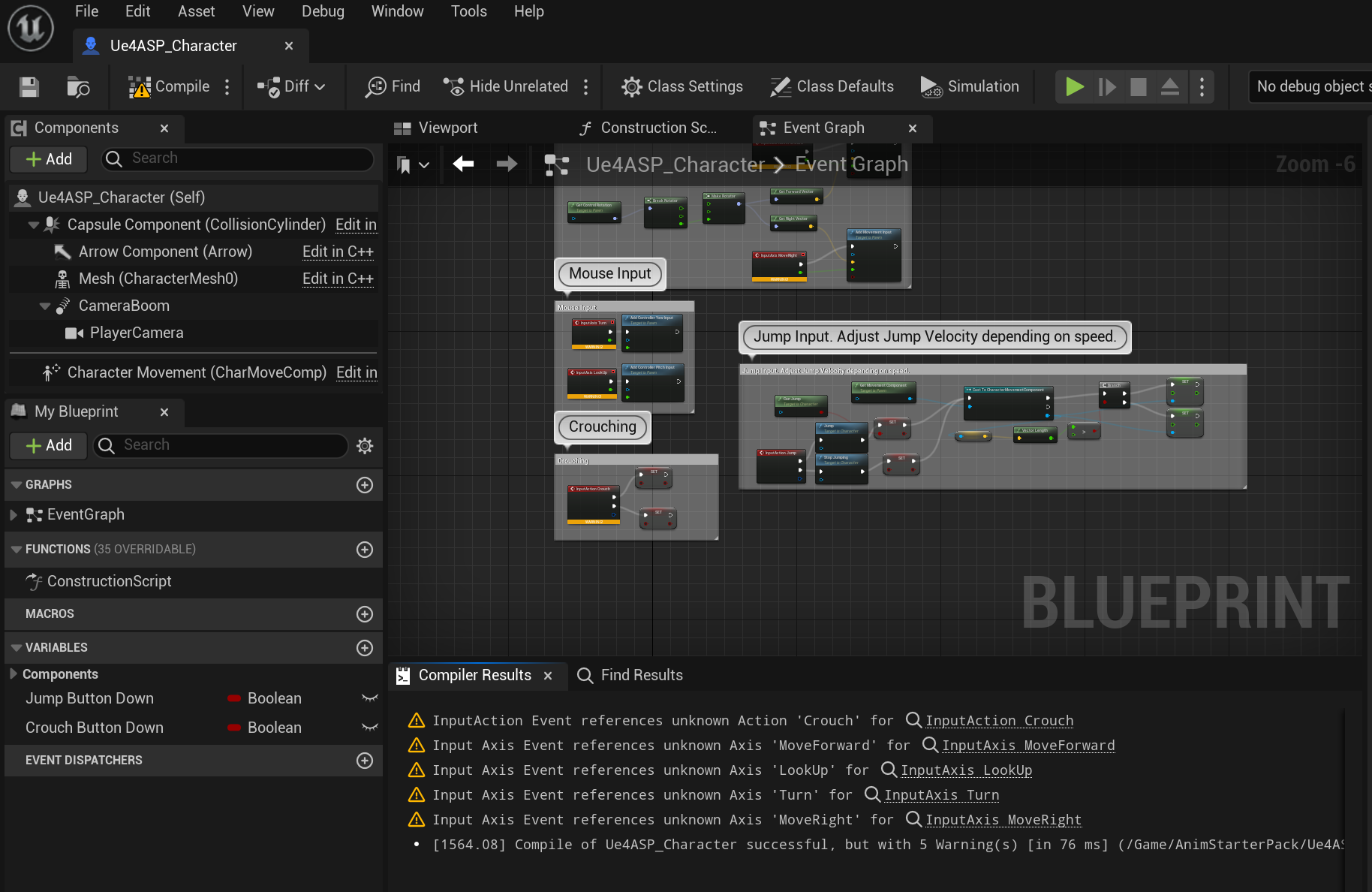Collapse the Capsule Component tree node
1372x892 pixels.
click(x=33, y=225)
